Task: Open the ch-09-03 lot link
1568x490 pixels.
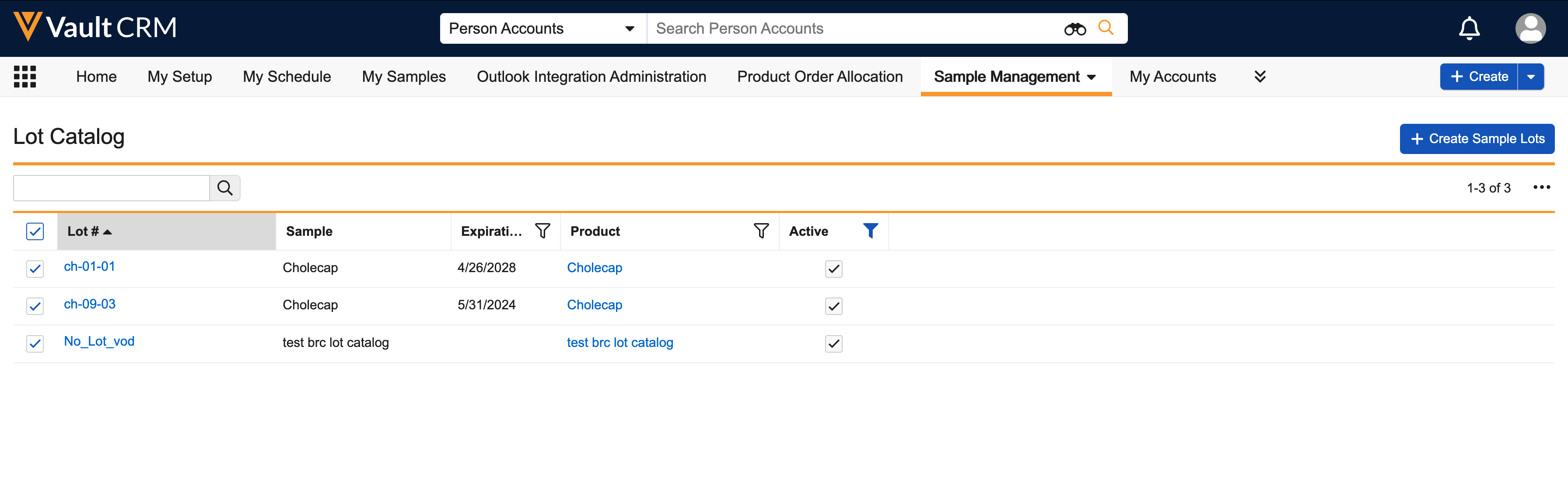Action: click(x=90, y=304)
